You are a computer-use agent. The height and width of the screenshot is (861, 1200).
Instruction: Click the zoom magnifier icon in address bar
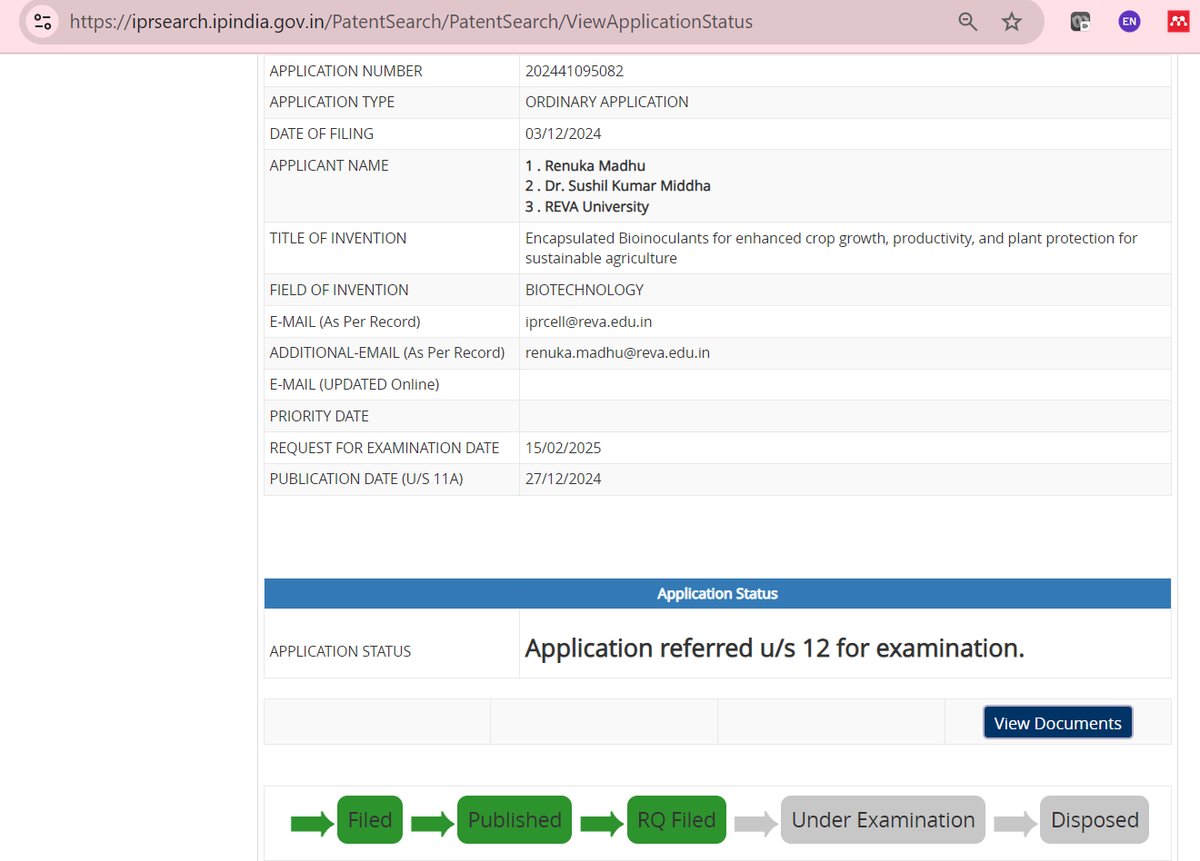coord(967,21)
